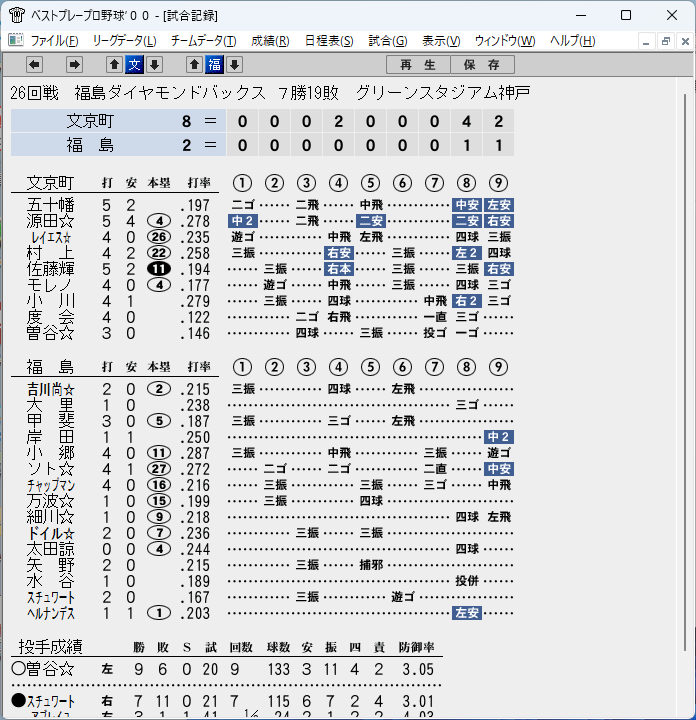Screen dimensions: 696x720
Task: Click up arrow beside 福 team icon
Action: tap(194, 65)
